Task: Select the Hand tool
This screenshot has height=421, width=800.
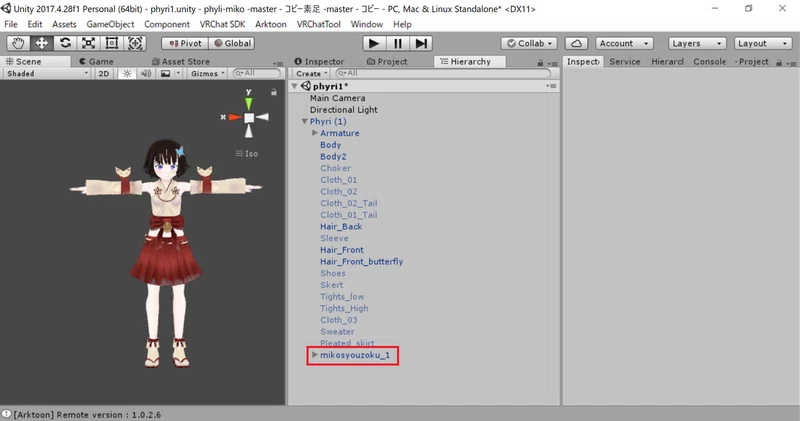Action: (18, 43)
